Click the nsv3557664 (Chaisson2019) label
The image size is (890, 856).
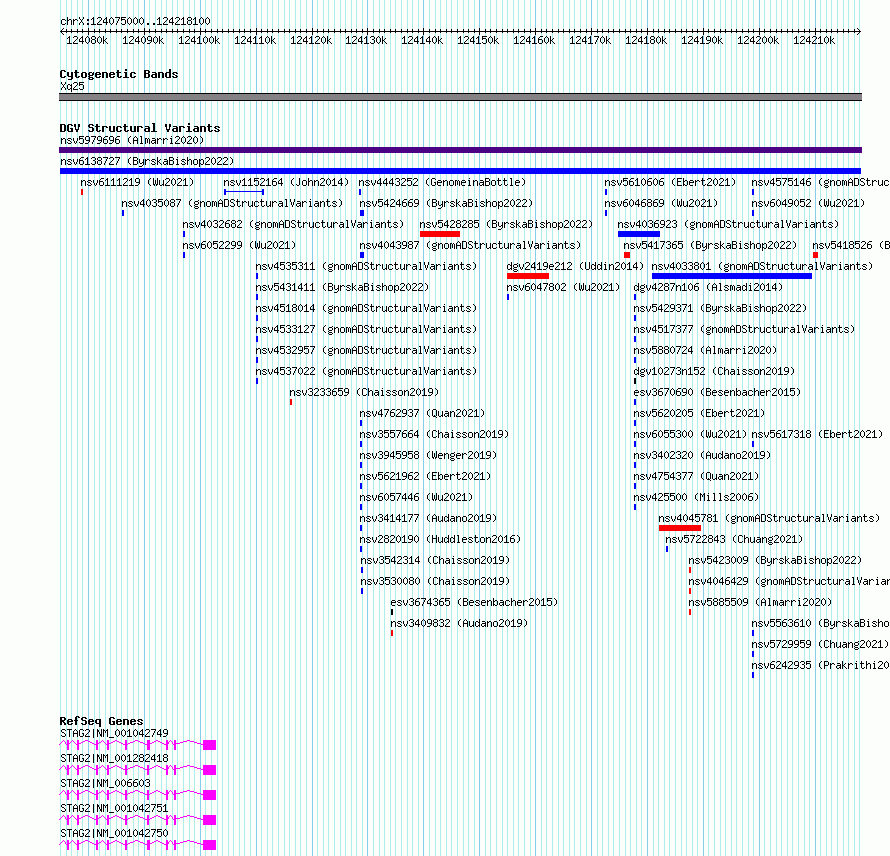[x=434, y=434]
